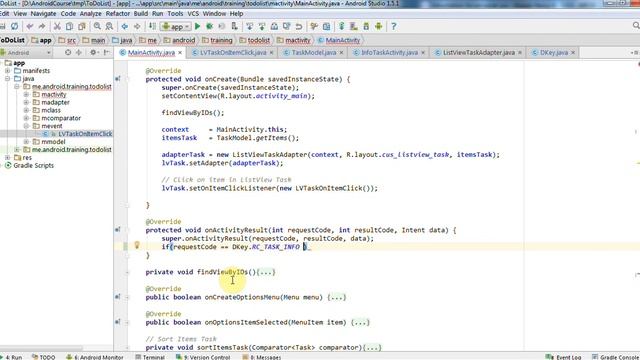This screenshot has height=360, width=640.
Task: Expand the mmodel package
Action: coord(26,142)
